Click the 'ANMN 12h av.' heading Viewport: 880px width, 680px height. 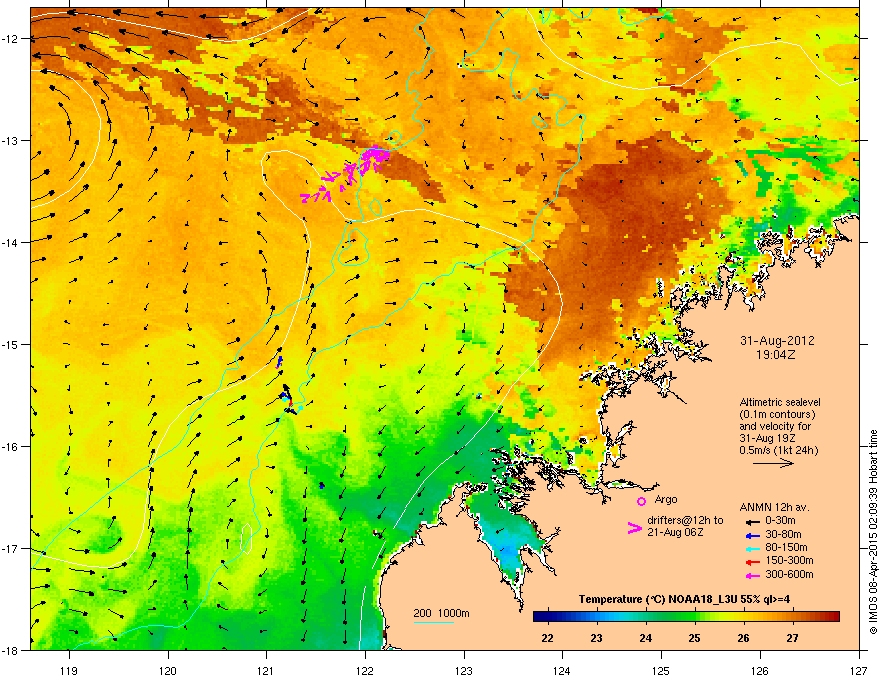point(774,507)
